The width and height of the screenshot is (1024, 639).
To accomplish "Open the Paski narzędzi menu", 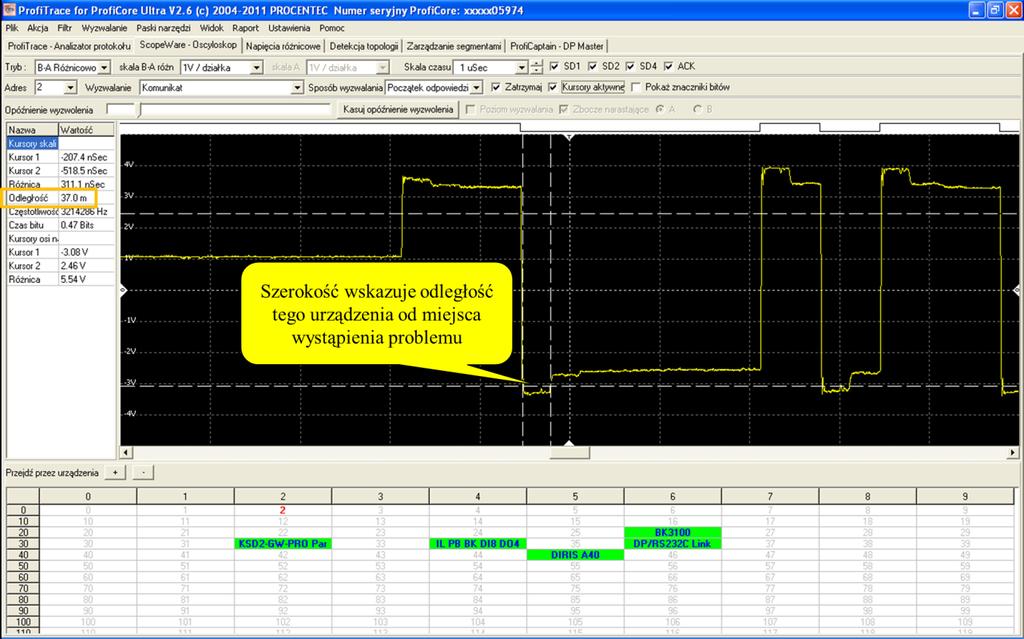I will 163,28.
